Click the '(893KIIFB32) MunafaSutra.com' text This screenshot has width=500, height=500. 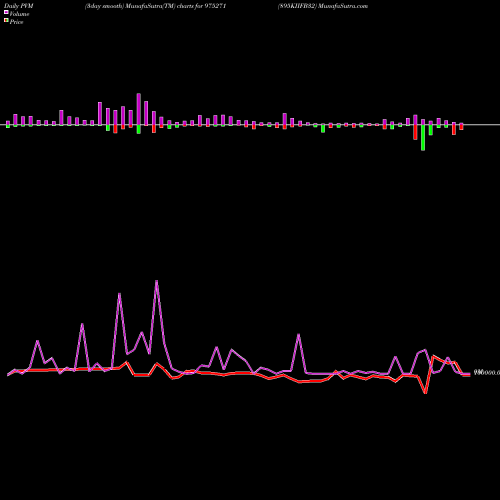coord(323,6)
